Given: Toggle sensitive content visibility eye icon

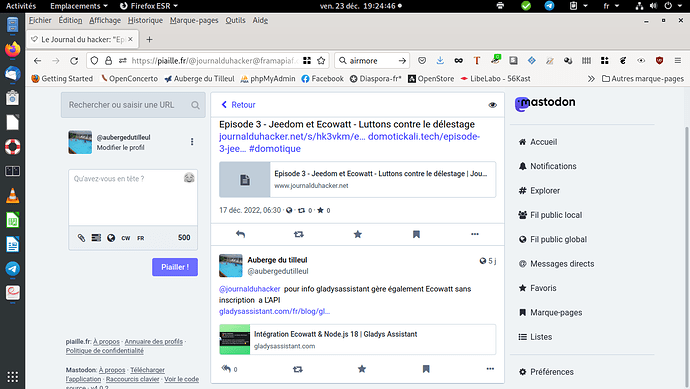Looking at the screenshot, I should (493, 105).
